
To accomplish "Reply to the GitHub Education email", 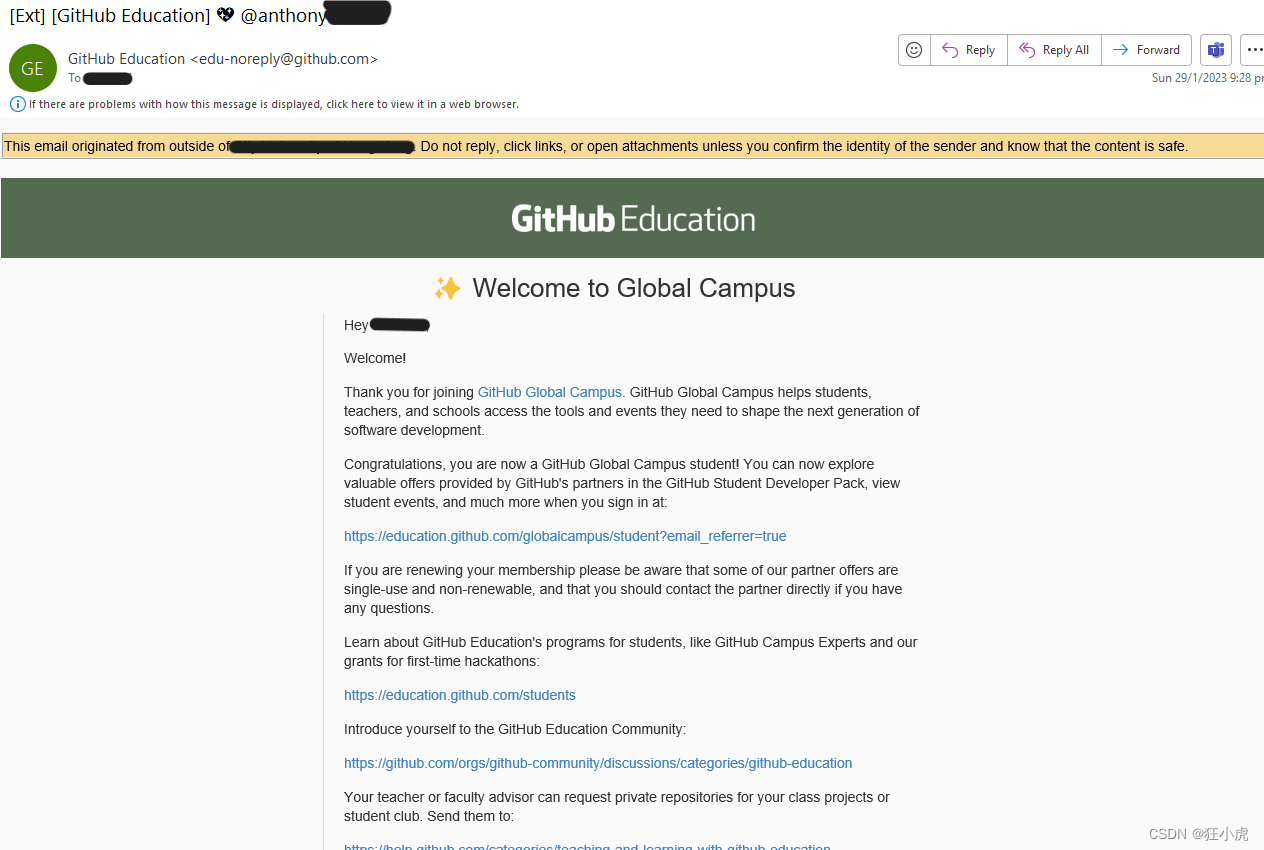I will (x=967, y=49).
